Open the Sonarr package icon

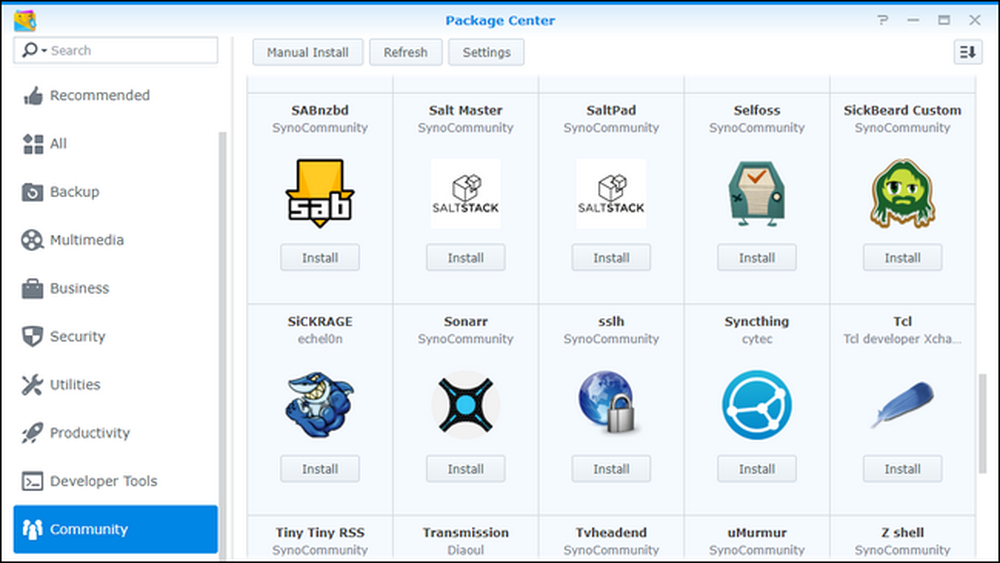click(x=466, y=404)
